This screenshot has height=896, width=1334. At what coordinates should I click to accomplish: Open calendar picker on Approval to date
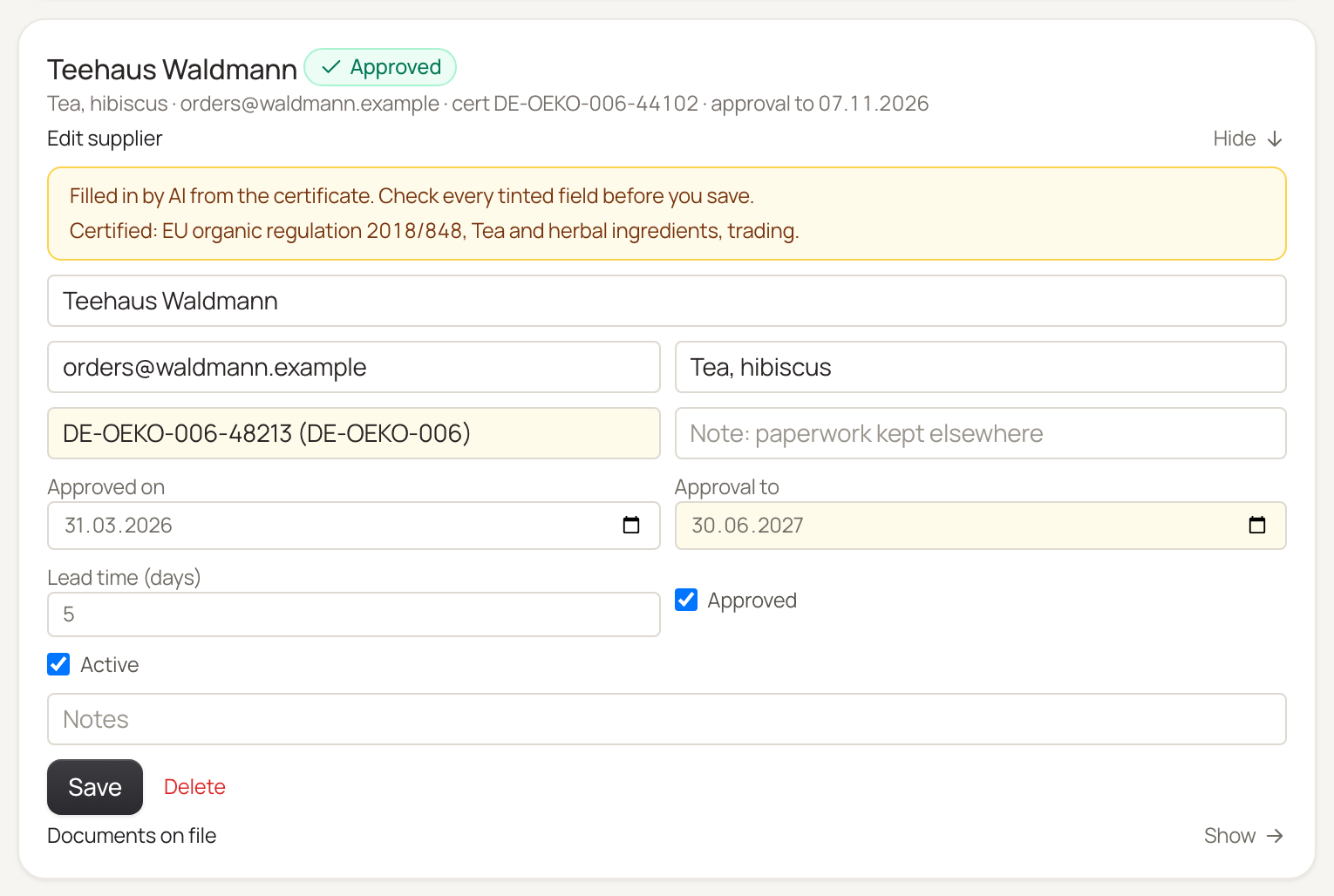1257,525
